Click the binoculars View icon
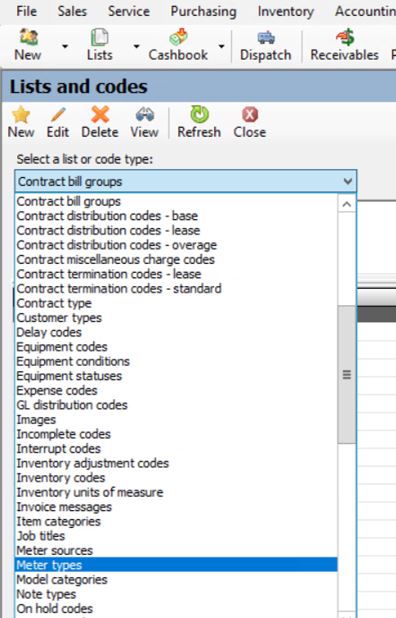The height and width of the screenshot is (618, 396). (x=145, y=115)
